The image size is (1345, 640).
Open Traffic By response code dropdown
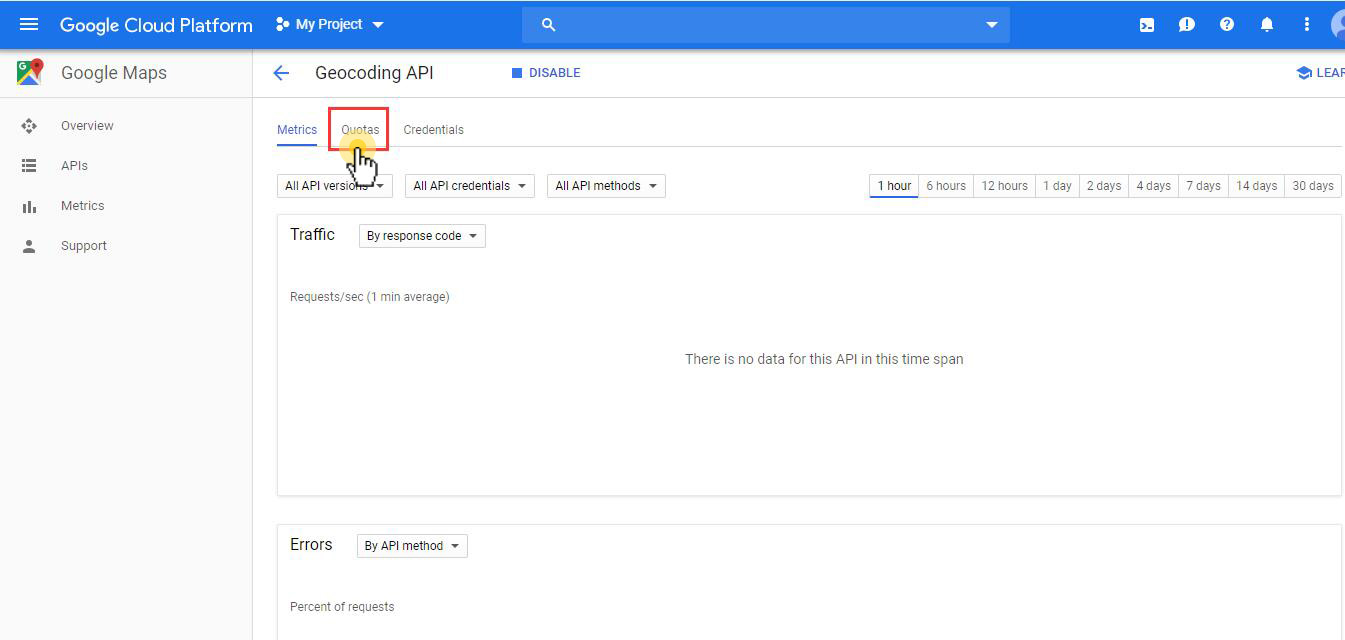click(422, 236)
